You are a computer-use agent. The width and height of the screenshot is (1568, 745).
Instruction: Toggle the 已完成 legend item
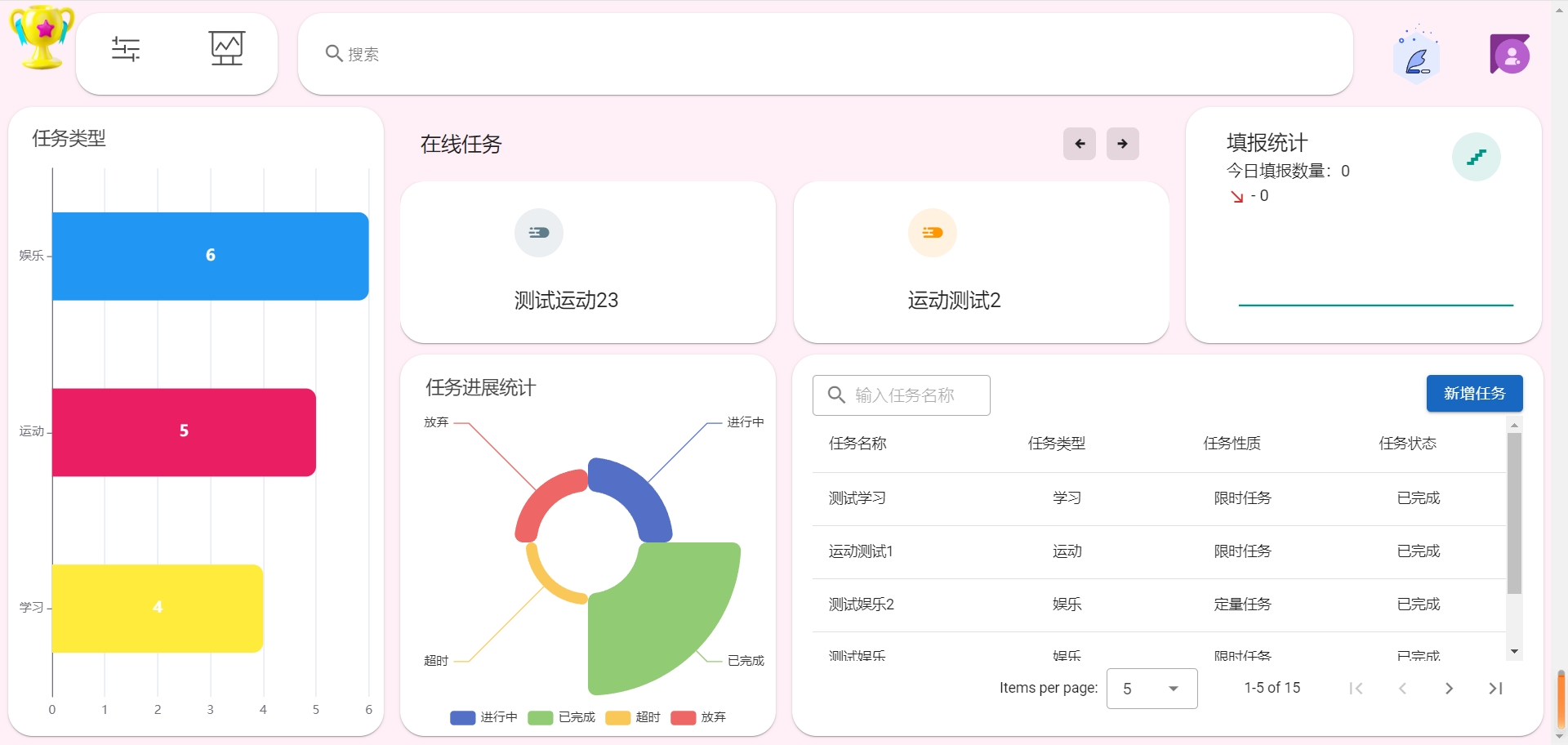pyautogui.click(x=562, y=717)
